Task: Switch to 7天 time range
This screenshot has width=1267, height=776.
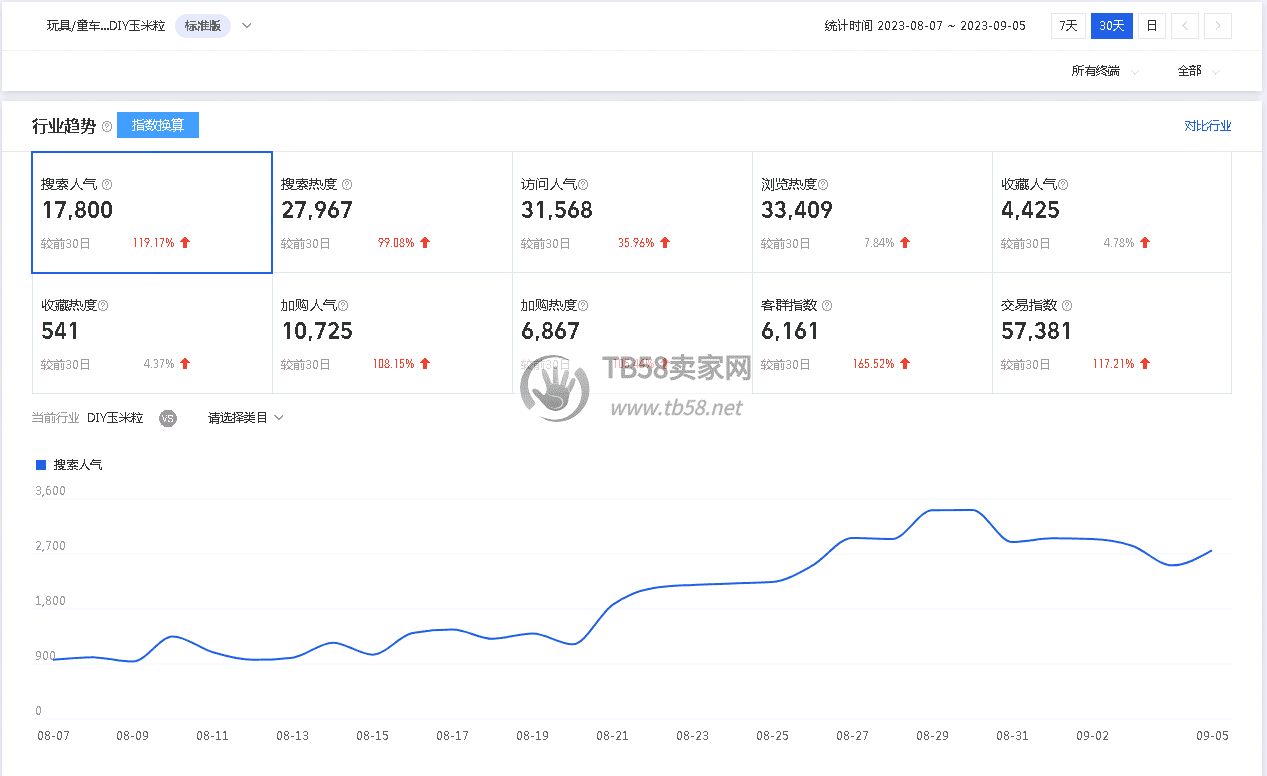Action: click(x=1068, y=26)
